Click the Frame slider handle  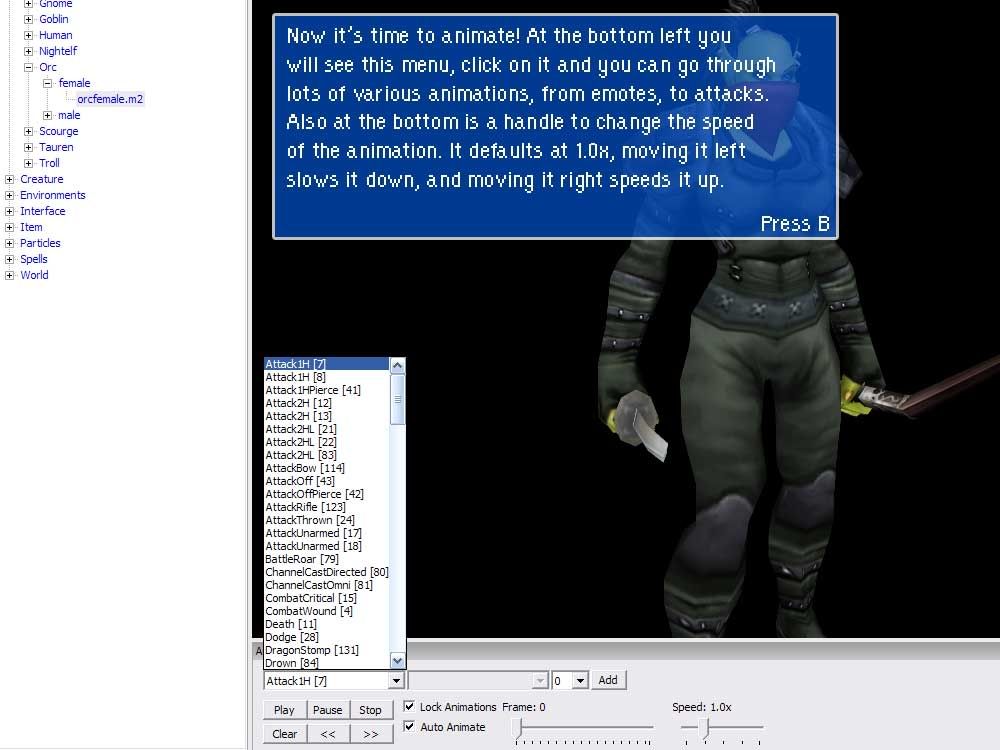518,728
